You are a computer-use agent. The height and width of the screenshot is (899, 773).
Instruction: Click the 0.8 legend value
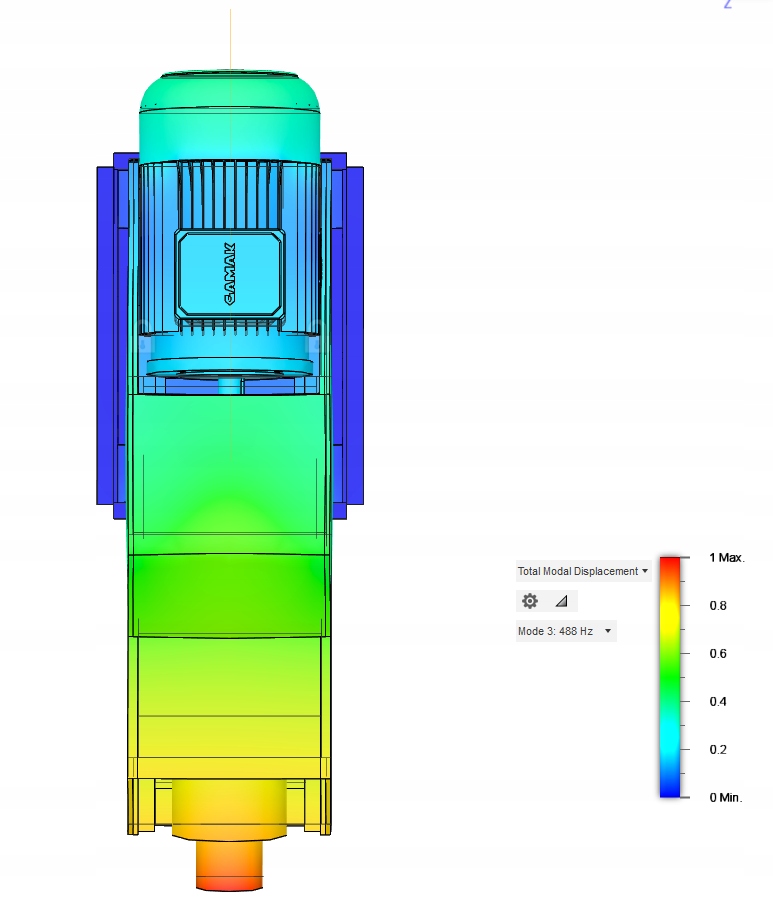click(718, 605)
